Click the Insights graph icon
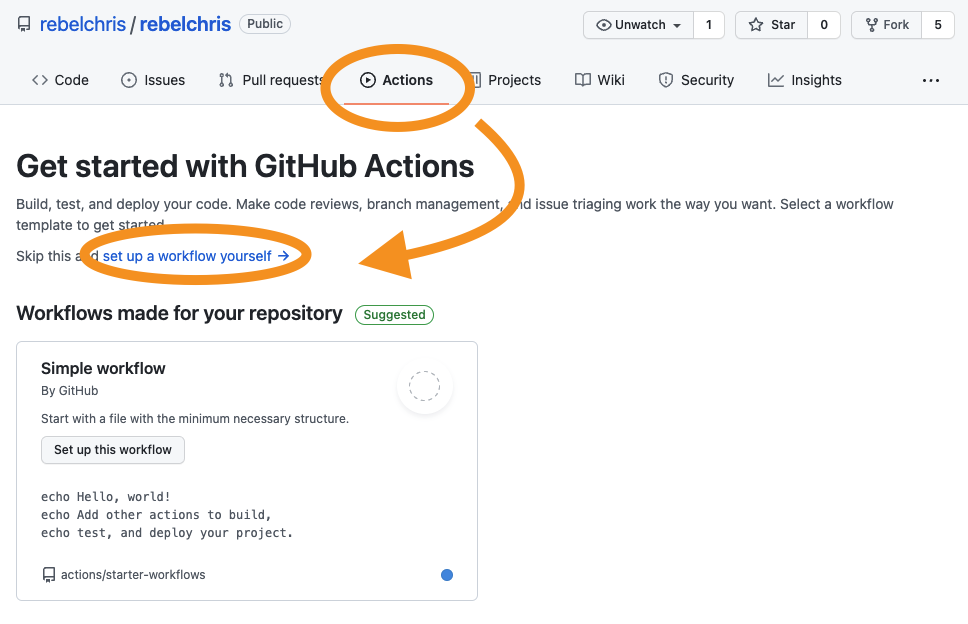The height and width of the screenshot is (624, 968). click(x=776, y=80)
